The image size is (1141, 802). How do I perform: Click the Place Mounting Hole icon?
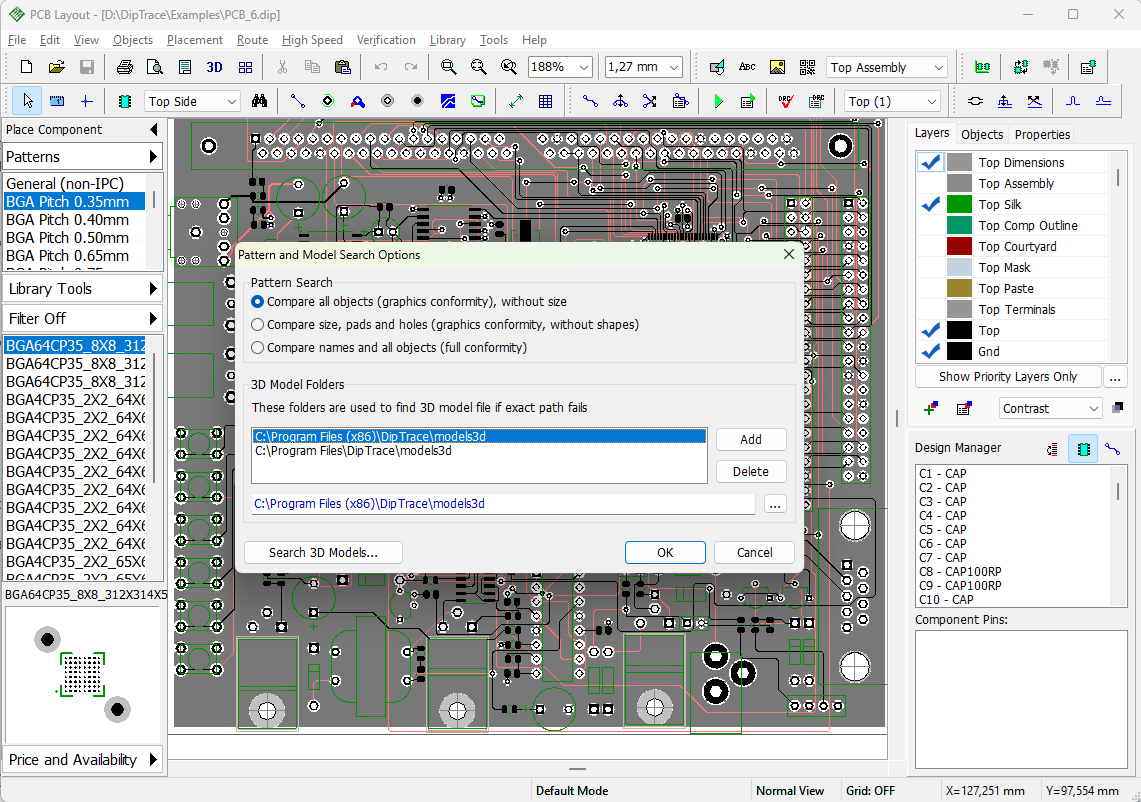point(417,101)
